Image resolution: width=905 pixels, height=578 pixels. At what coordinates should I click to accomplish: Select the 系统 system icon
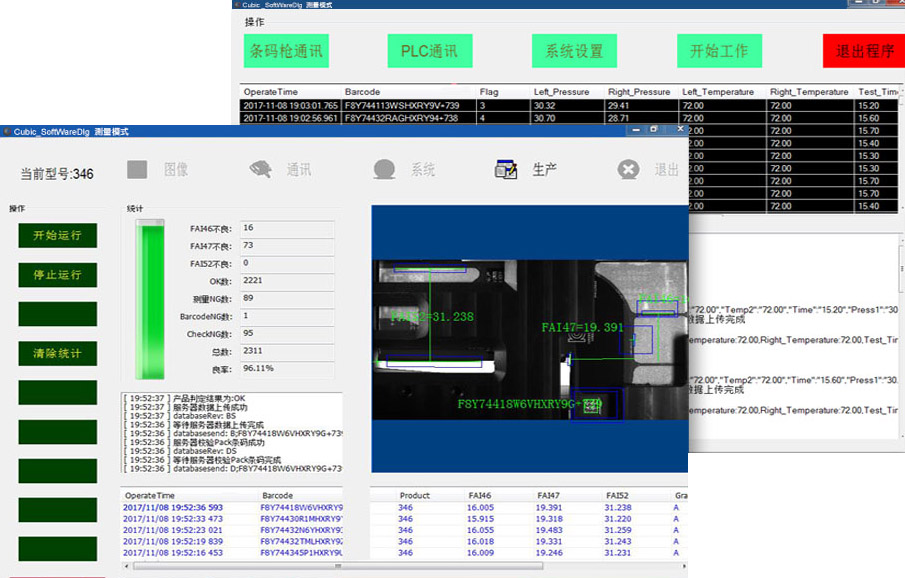[x=384, y=170]
